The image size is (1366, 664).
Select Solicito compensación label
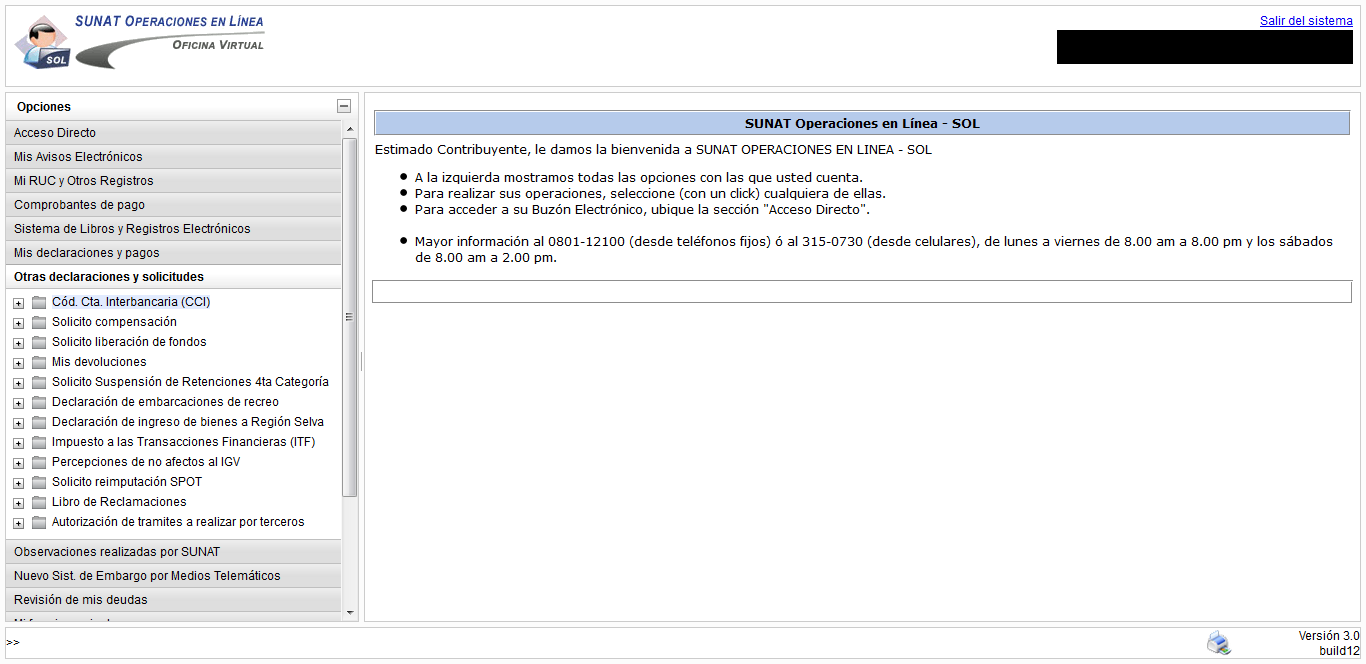click(x=114, y=322)
